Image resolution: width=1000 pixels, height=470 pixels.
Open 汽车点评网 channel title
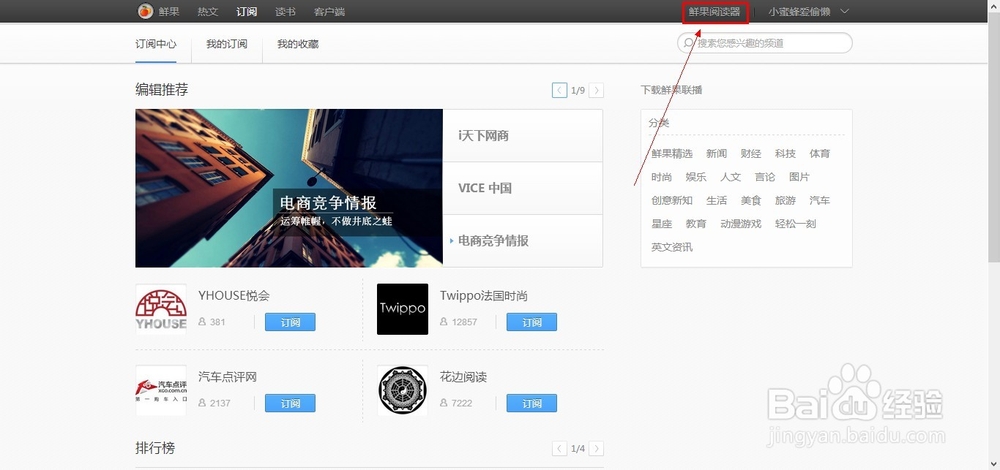pos(228,377)
